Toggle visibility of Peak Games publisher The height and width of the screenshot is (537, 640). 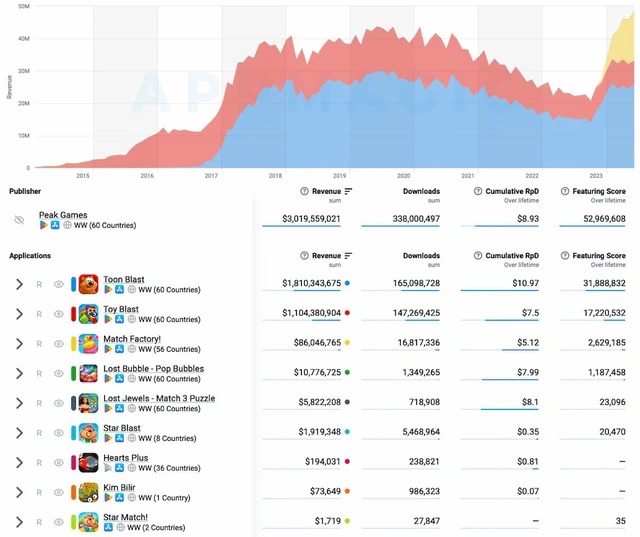click(19, 220)
